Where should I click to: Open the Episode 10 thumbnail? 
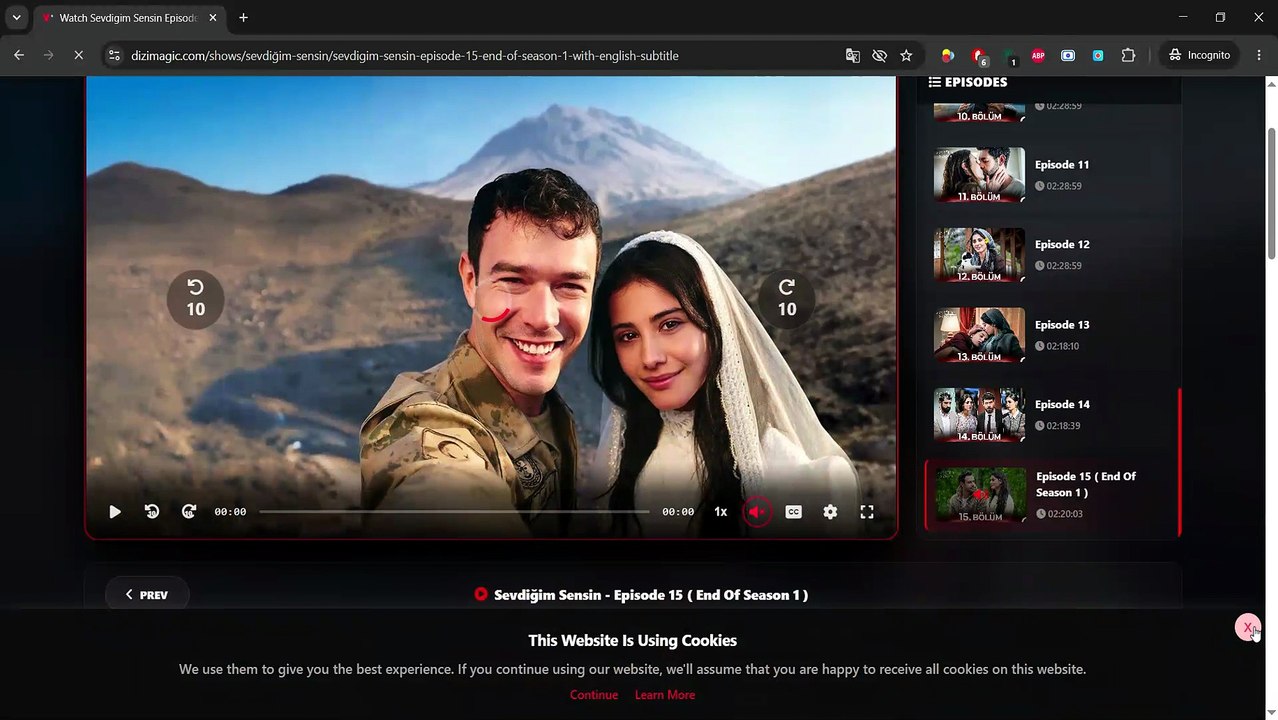click(x=979, y=112)
